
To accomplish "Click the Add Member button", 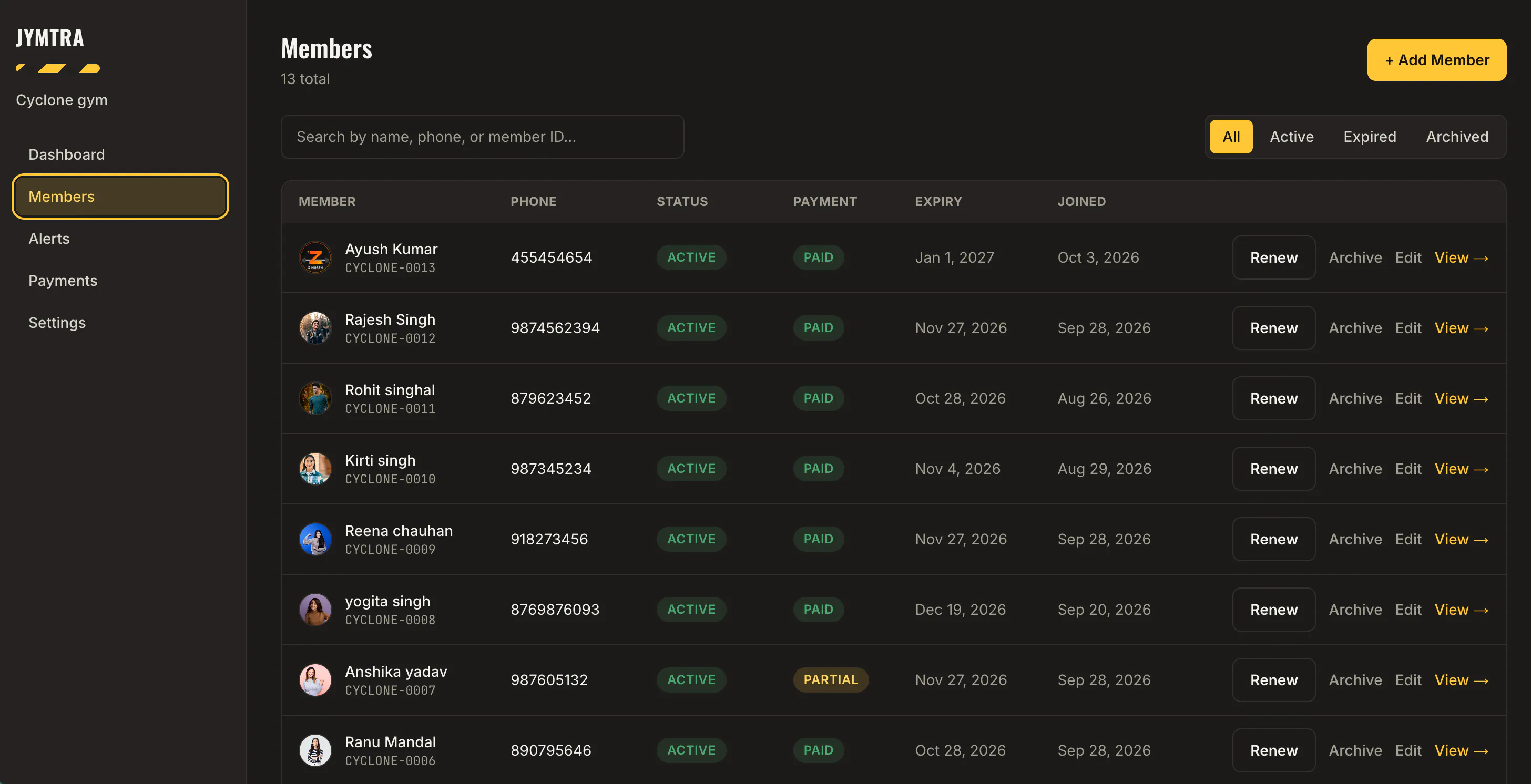I will click(1436, 60).
